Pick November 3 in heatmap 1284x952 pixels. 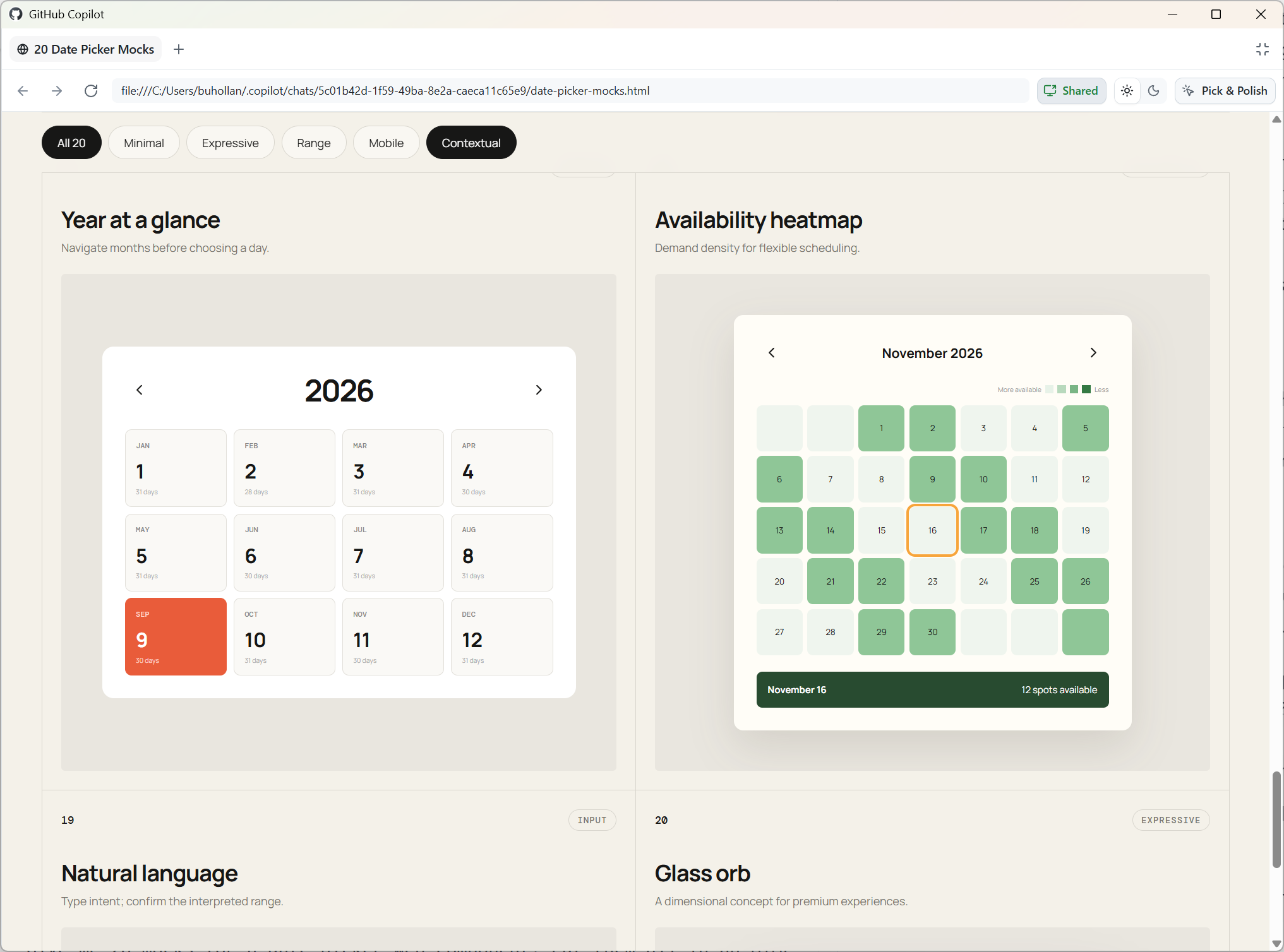(x=983, y=428)
